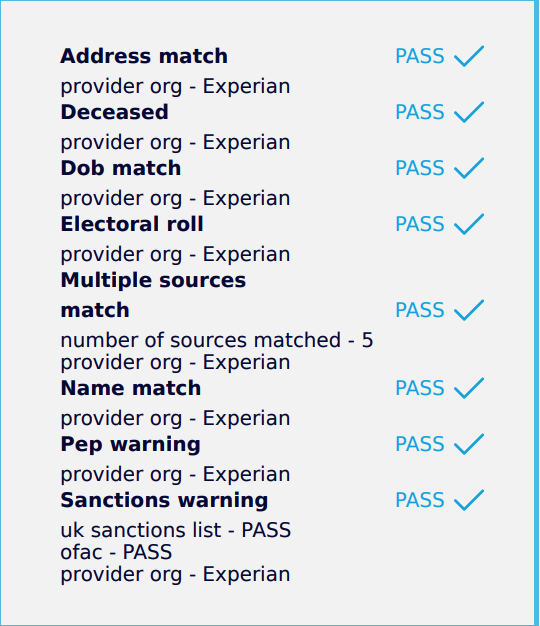Select the Sanctions warning heading
The height and width of the screenshot is (626, 540).
[x=164, y=500]
